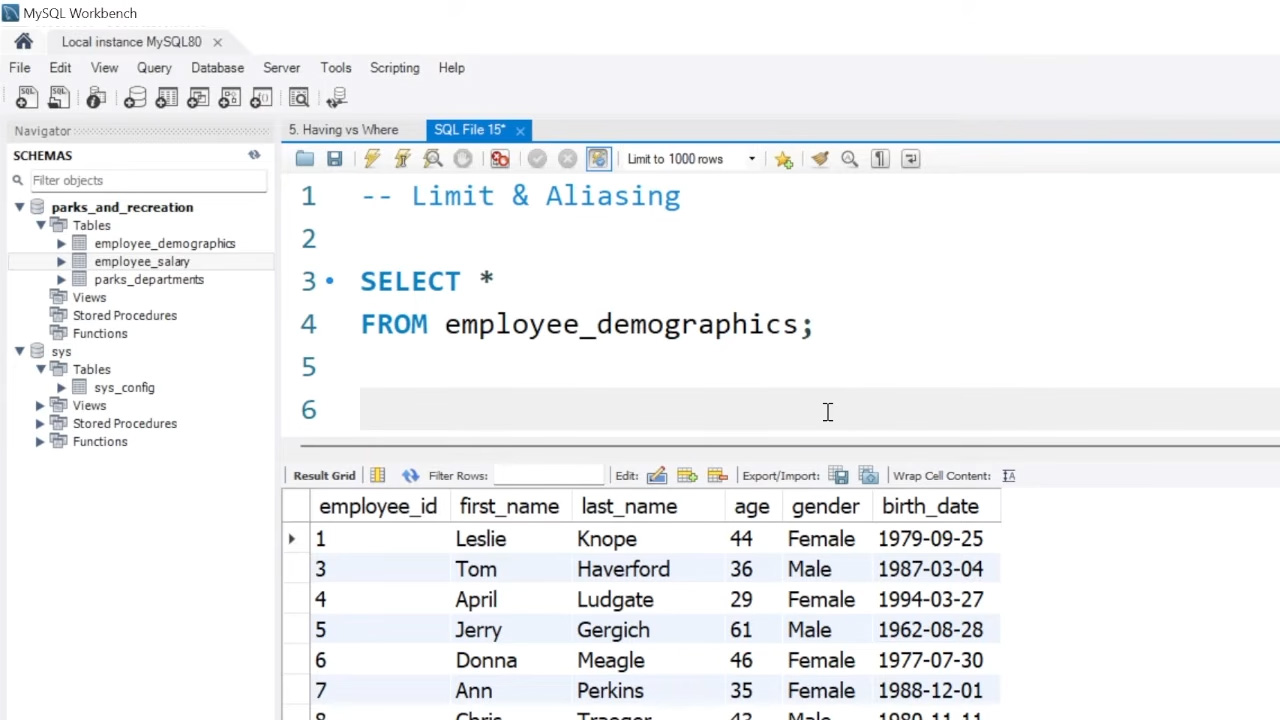
Task: Open the Query menu
Action: [154, 68]
